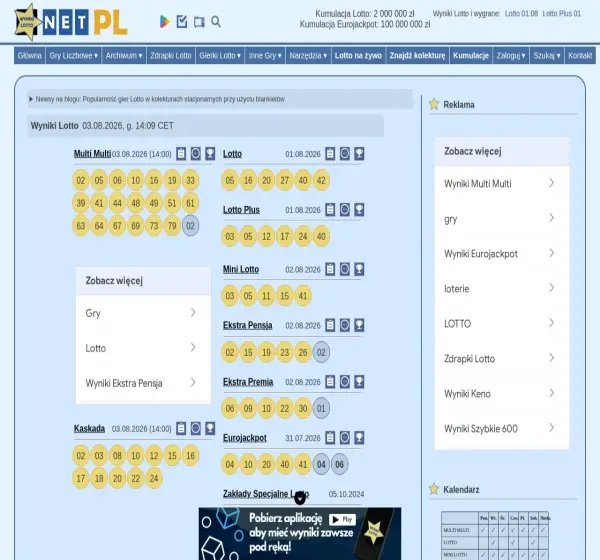
Task: Click the Wyniki Lotto NET PL star logo
Action: 71,22
